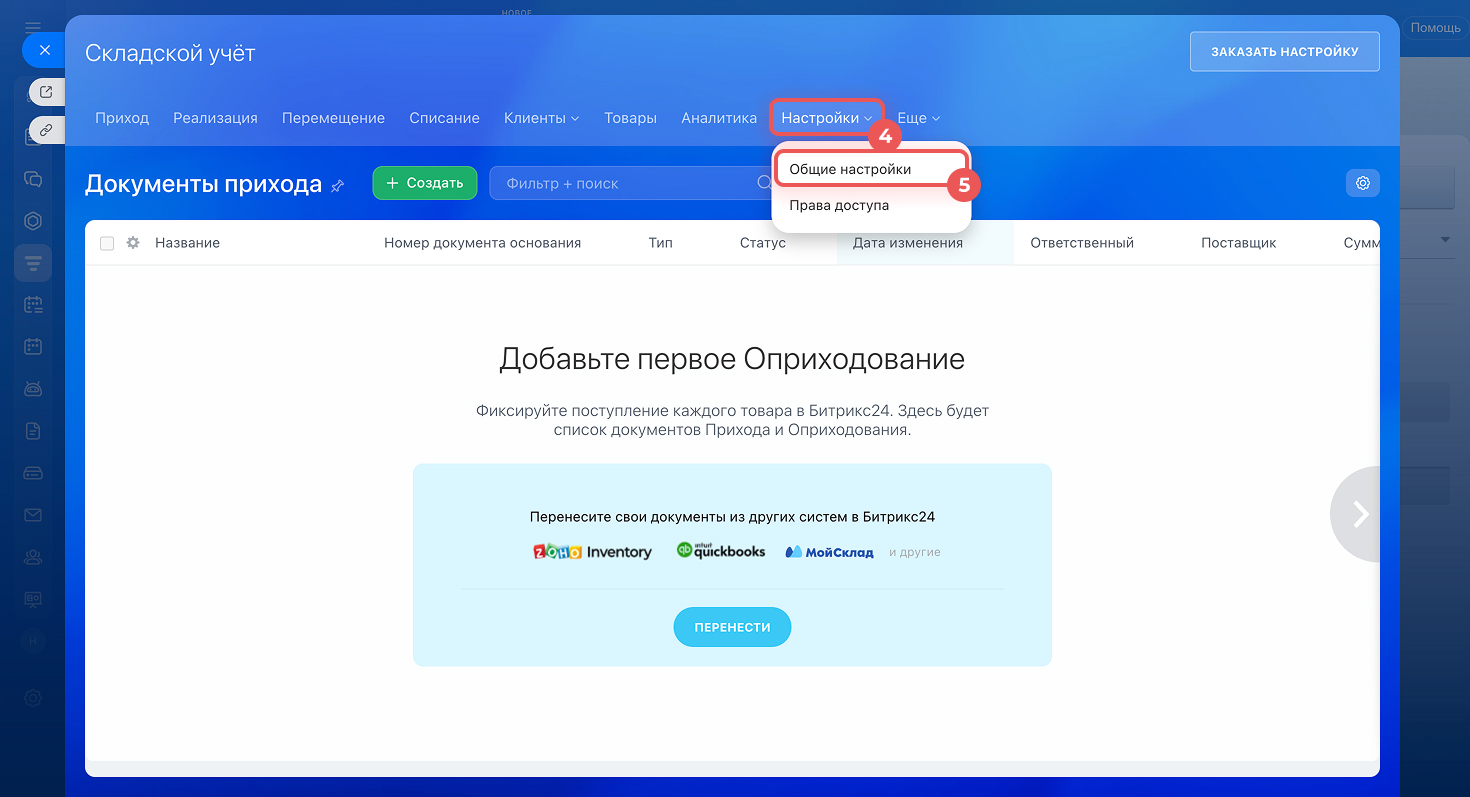This screenshot has height=797, width=1470.
Task: Open the mail envelope icon in sidebar
Action: pos(33,515)
